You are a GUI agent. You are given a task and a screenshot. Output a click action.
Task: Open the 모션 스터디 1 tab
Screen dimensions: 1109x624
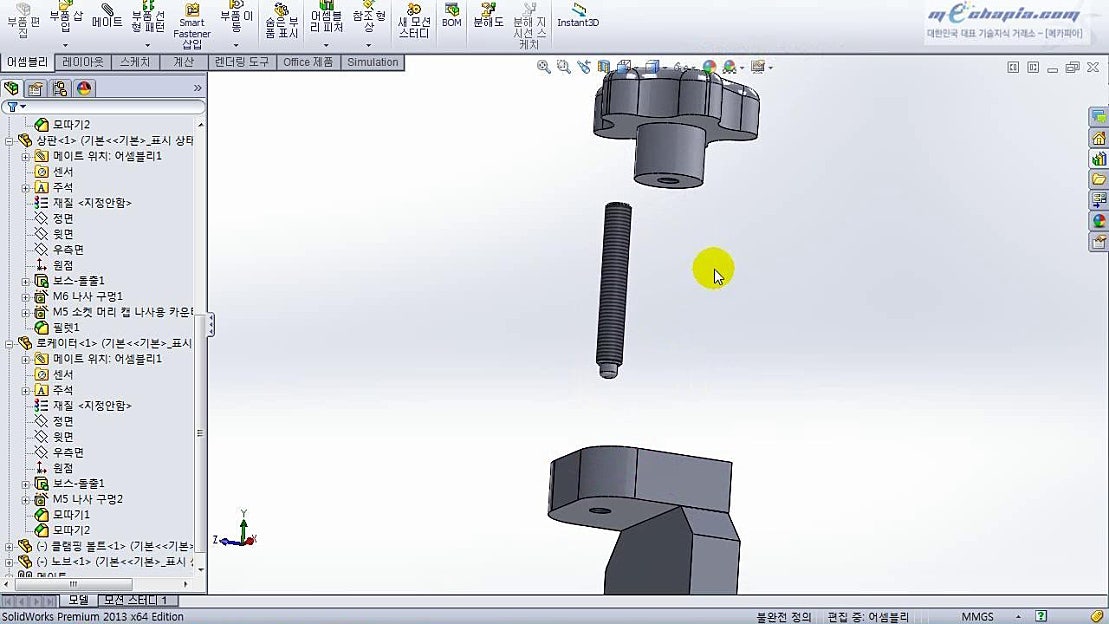click(x=135, y=600)
